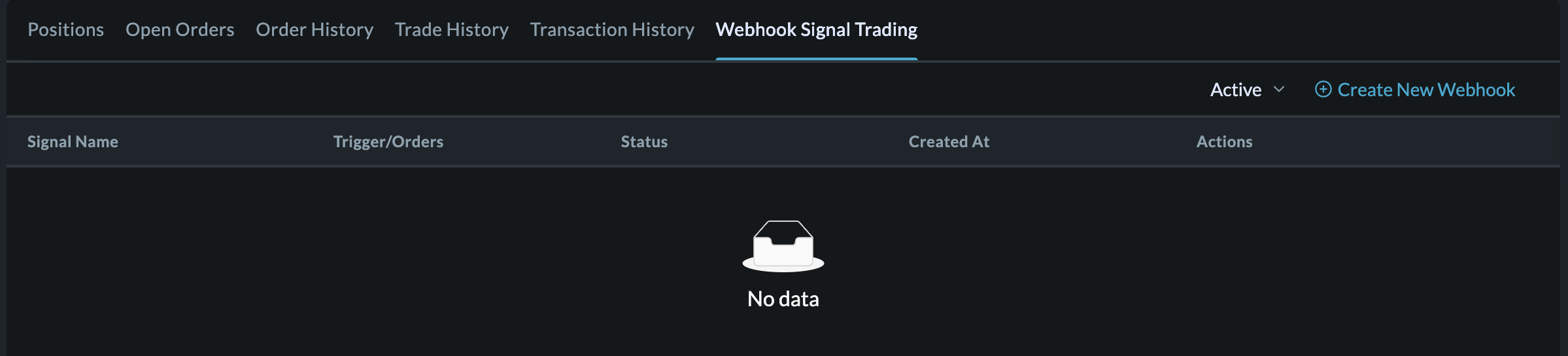Select the Webhook Signal Trading tab

(x=816, y=29)
